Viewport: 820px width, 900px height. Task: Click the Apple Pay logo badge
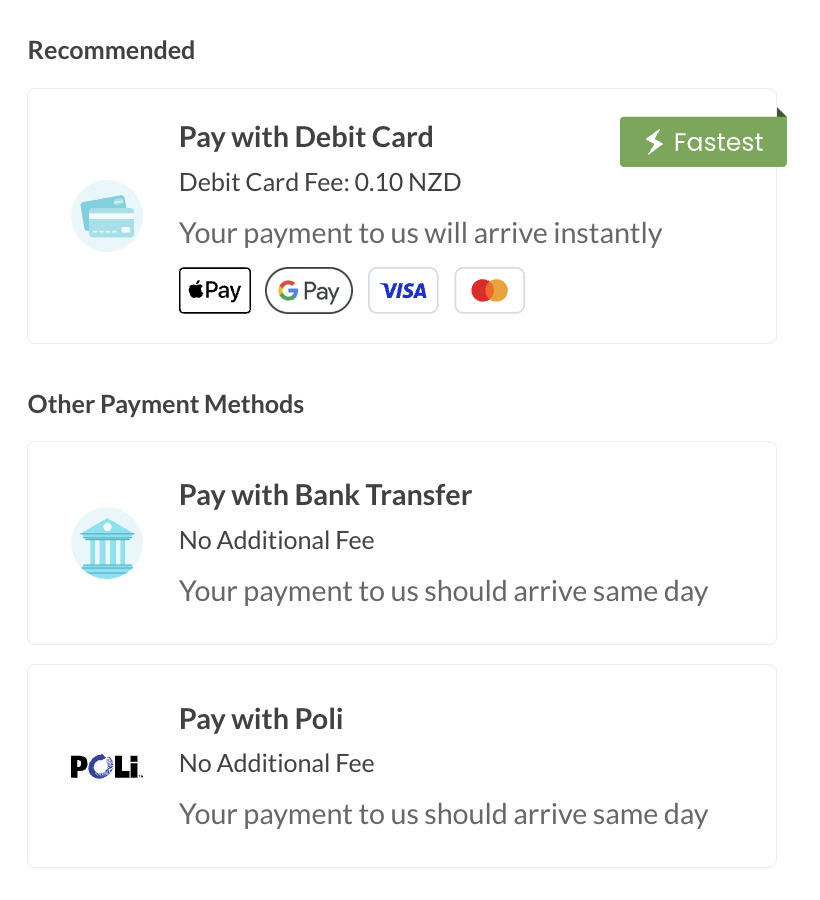click(x=215, y=290)
